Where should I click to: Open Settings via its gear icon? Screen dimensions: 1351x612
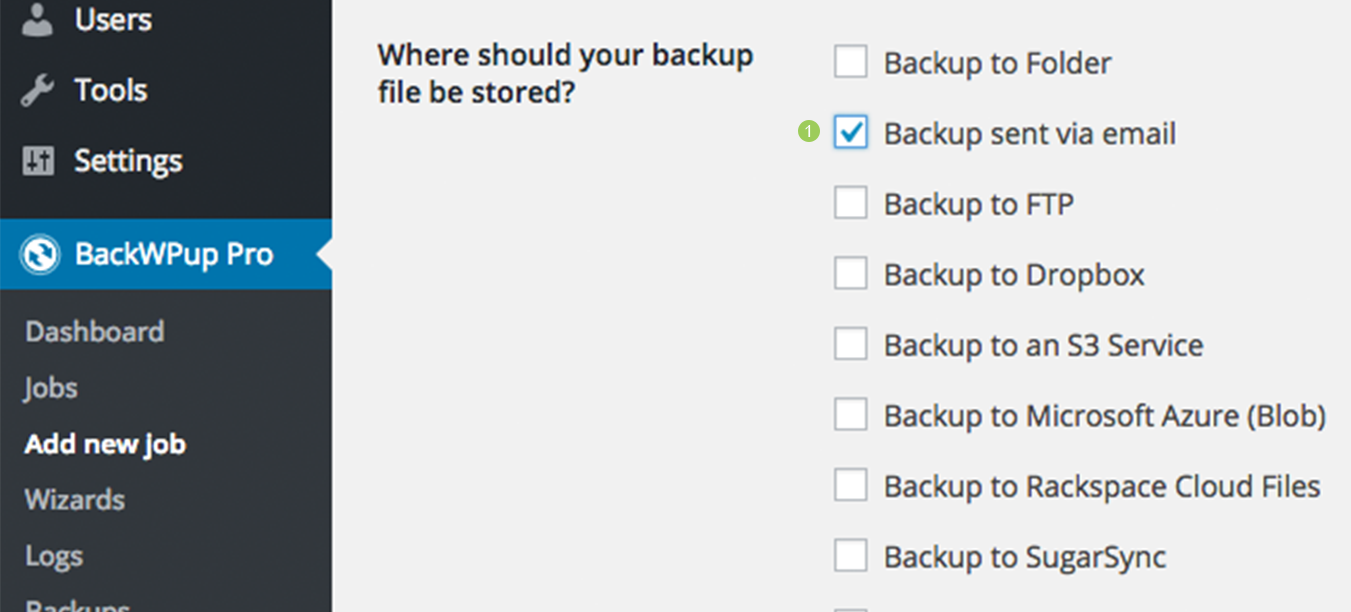tap(36, 159)
